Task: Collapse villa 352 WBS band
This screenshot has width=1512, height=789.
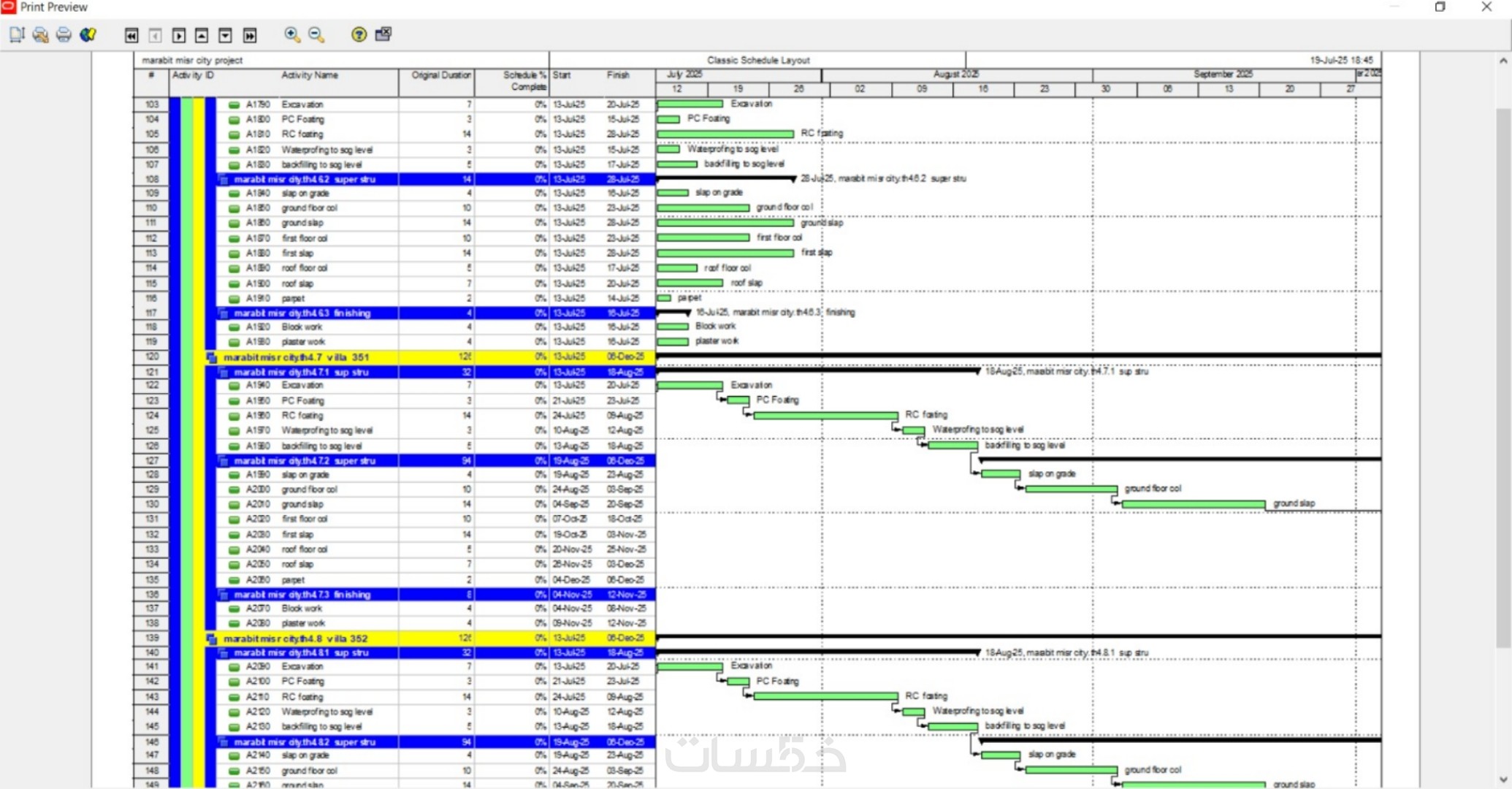Action: (x=212, y=639)
